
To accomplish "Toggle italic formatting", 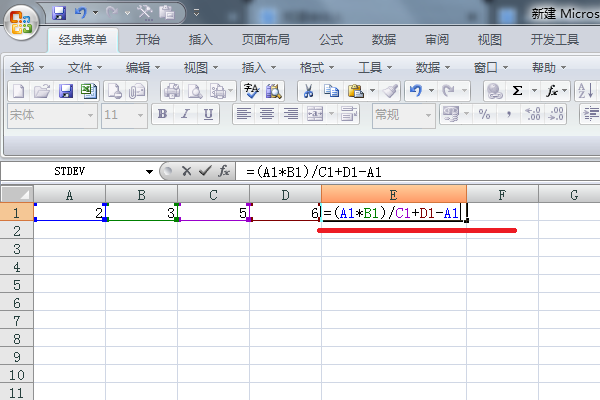I will (185, 114).
